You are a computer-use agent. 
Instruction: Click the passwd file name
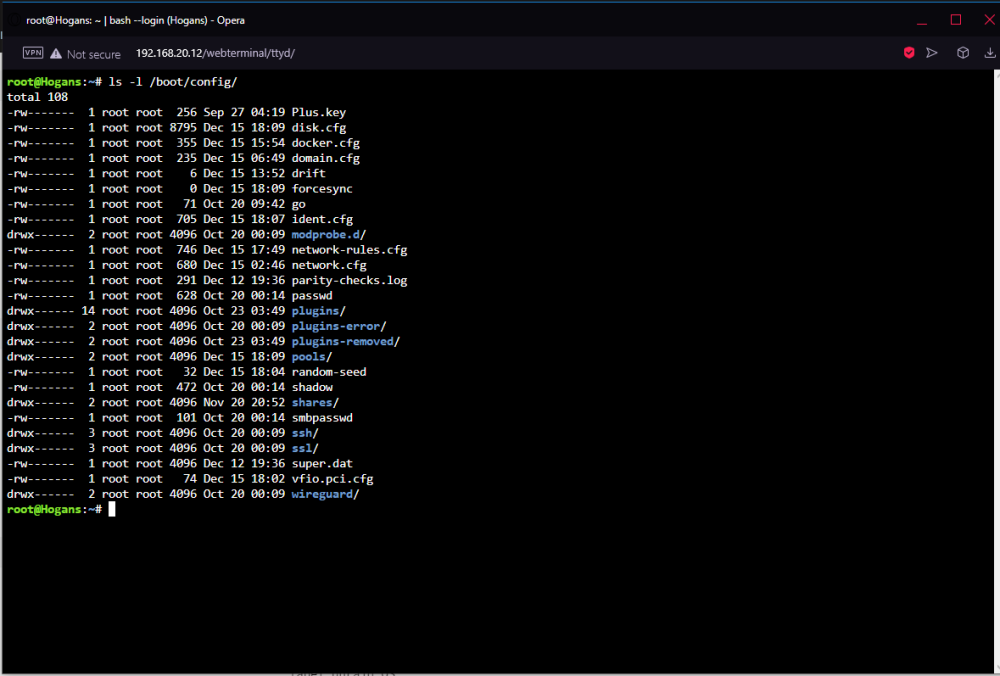coord(312,296)
